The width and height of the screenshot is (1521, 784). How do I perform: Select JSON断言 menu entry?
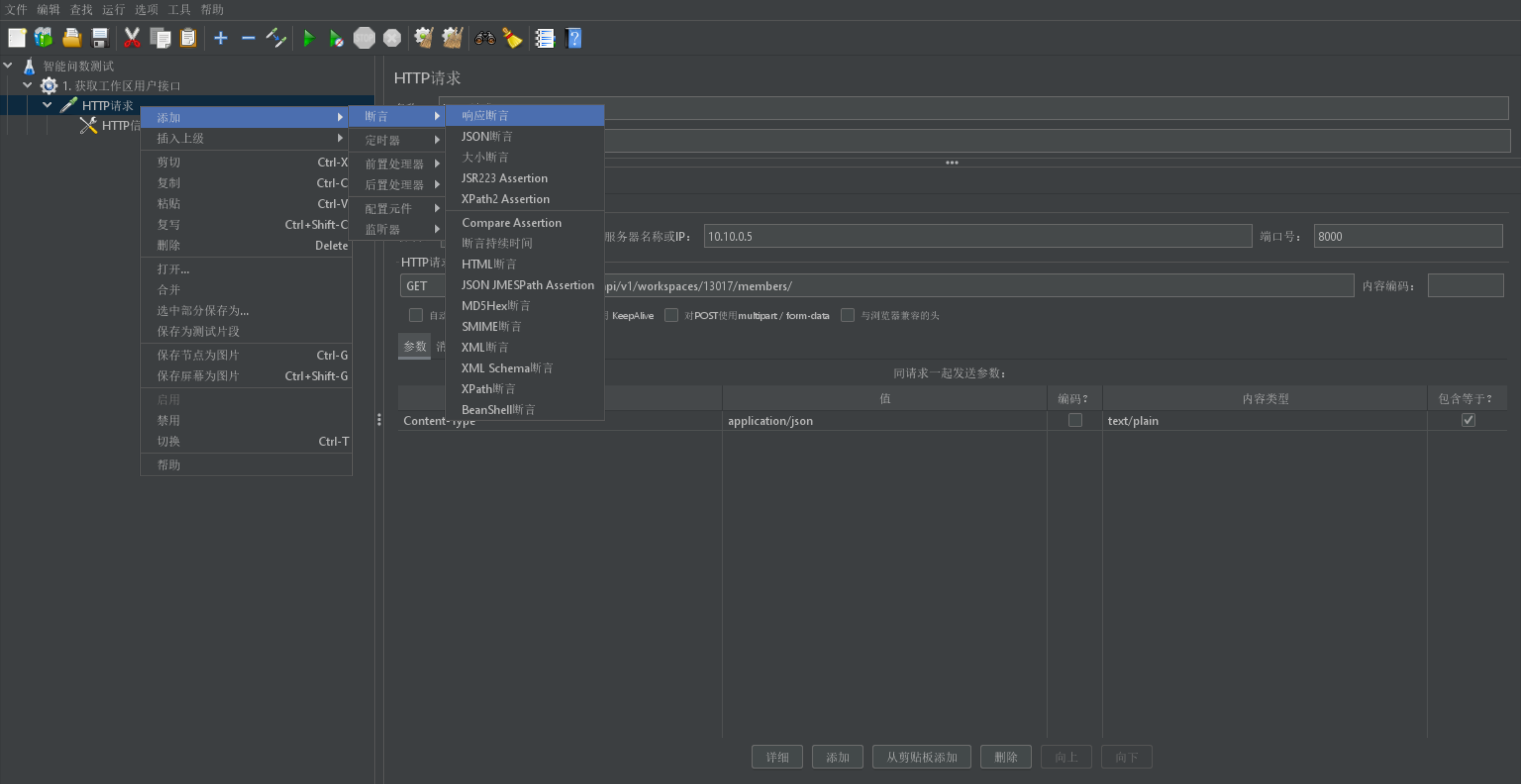pyautogui.click(x=525, y=136)
